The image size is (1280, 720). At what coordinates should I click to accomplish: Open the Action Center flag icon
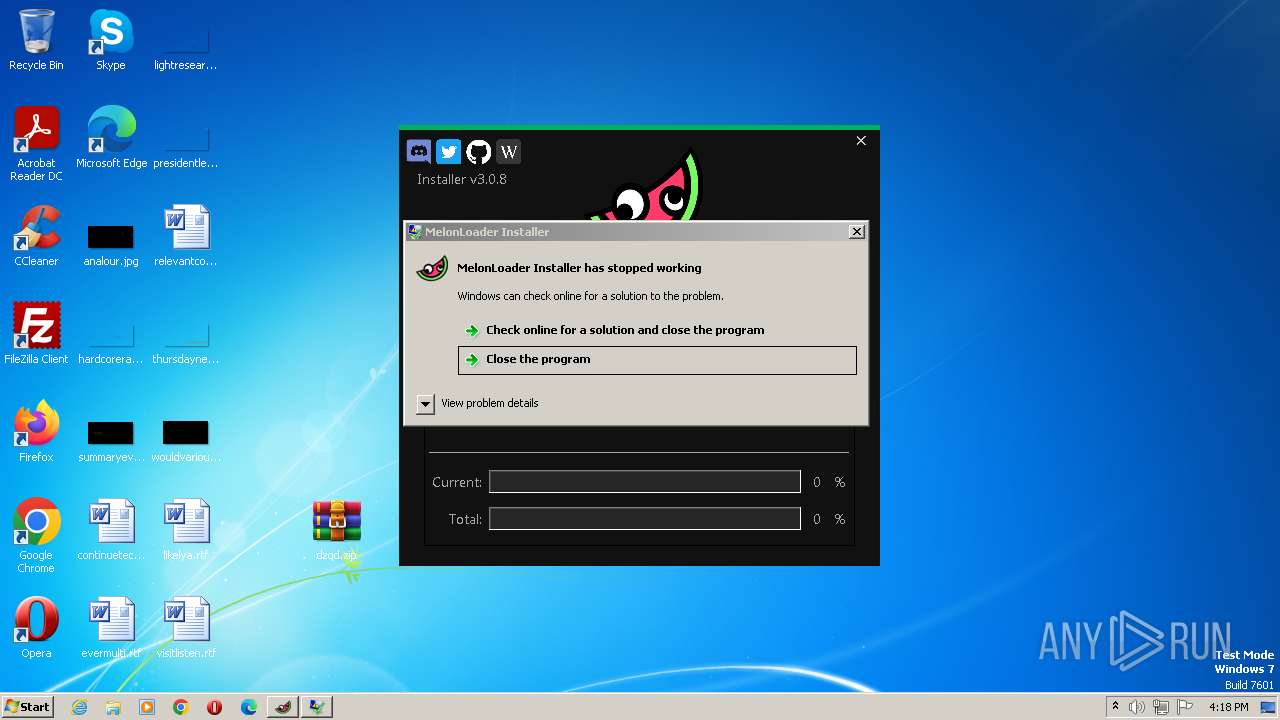click(1185, 707)
